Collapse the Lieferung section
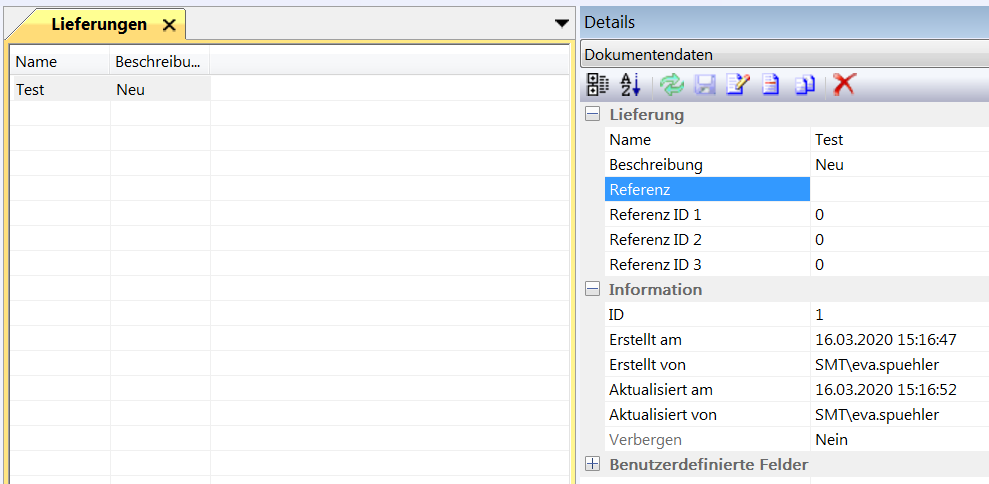The image size is (989, 484). [593, 114]
